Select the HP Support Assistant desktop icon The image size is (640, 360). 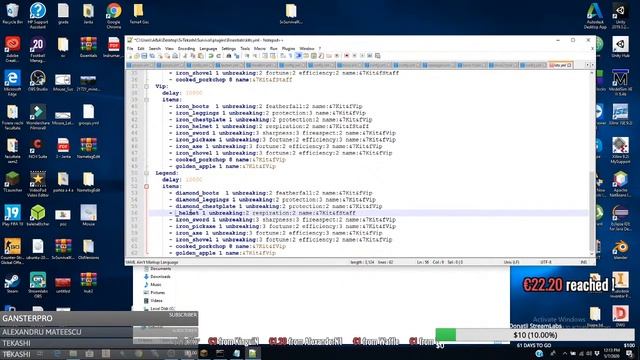click(38, 15)
